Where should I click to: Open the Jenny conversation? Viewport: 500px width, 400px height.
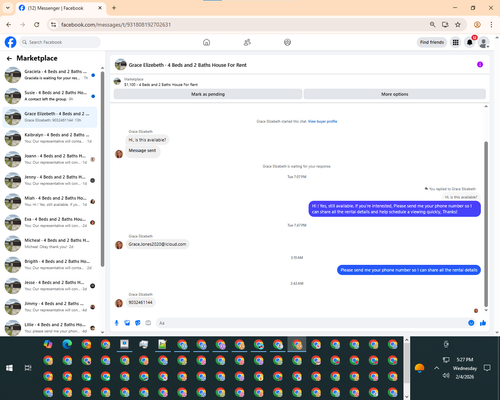(x=50, y=180)
